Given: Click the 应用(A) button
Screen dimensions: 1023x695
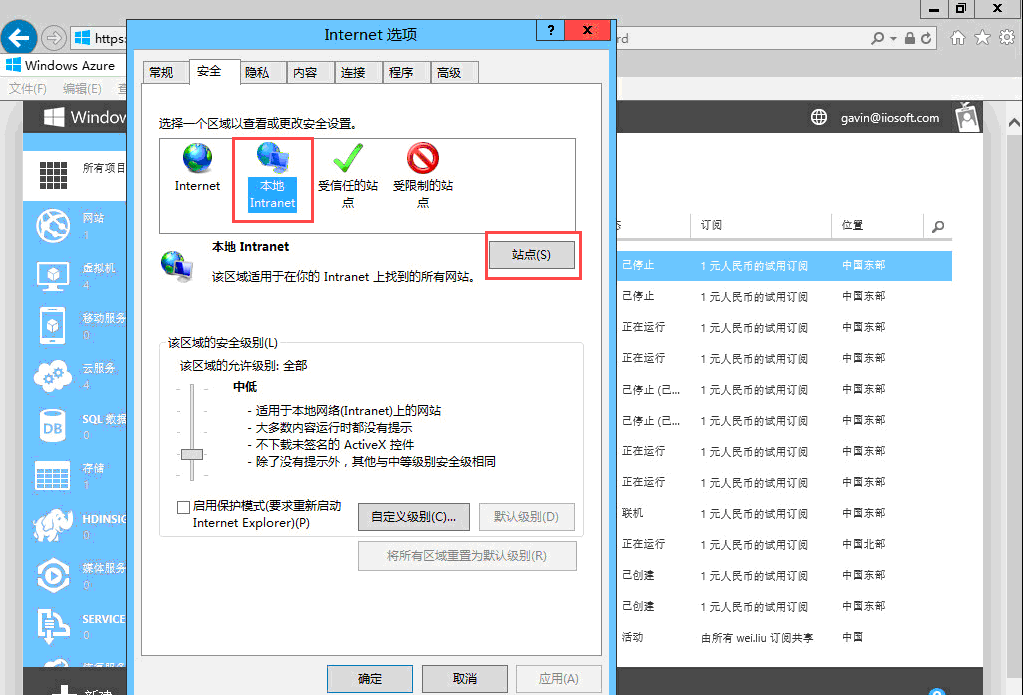Looking at the screenshot, I should pos(559,679).
